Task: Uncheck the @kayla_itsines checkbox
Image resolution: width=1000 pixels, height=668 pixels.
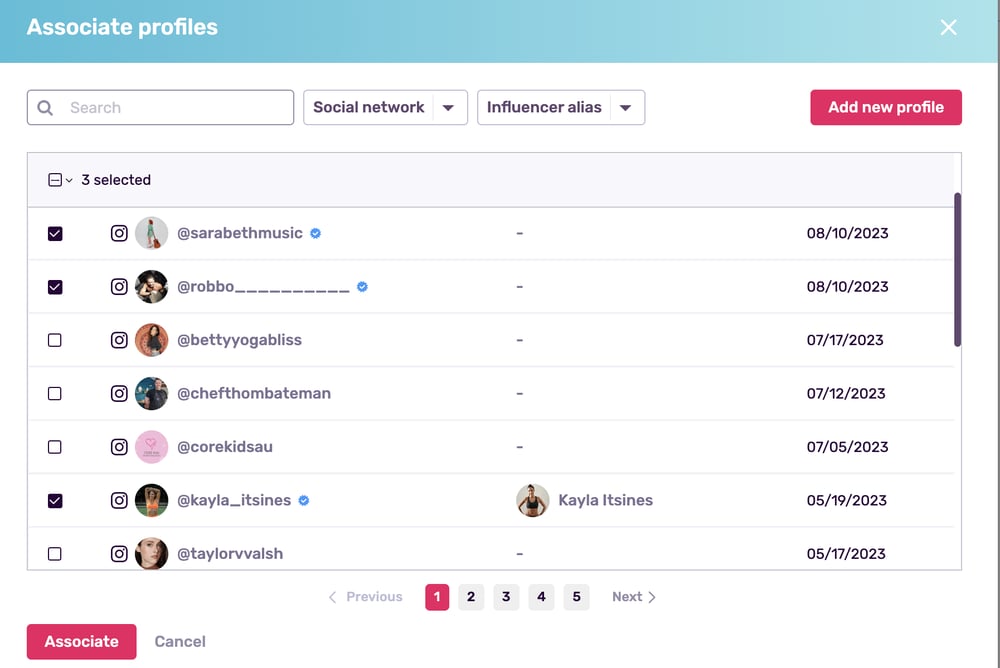Action: pos(55,501)
